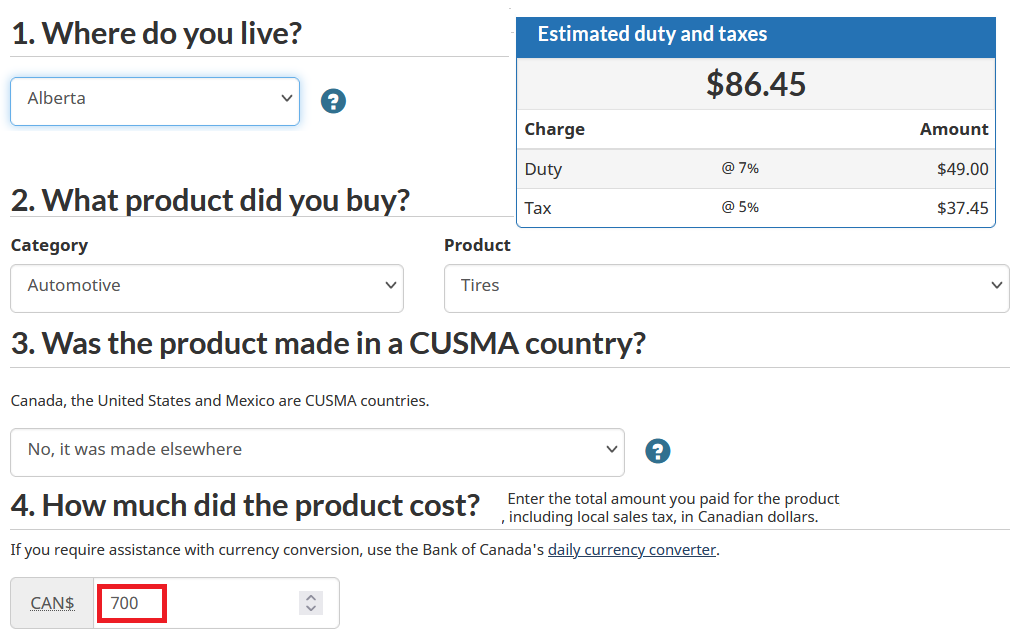Click the Estimated duty and taxes header
This screenshot has height=631, width=1011.
tap(652, 34)
